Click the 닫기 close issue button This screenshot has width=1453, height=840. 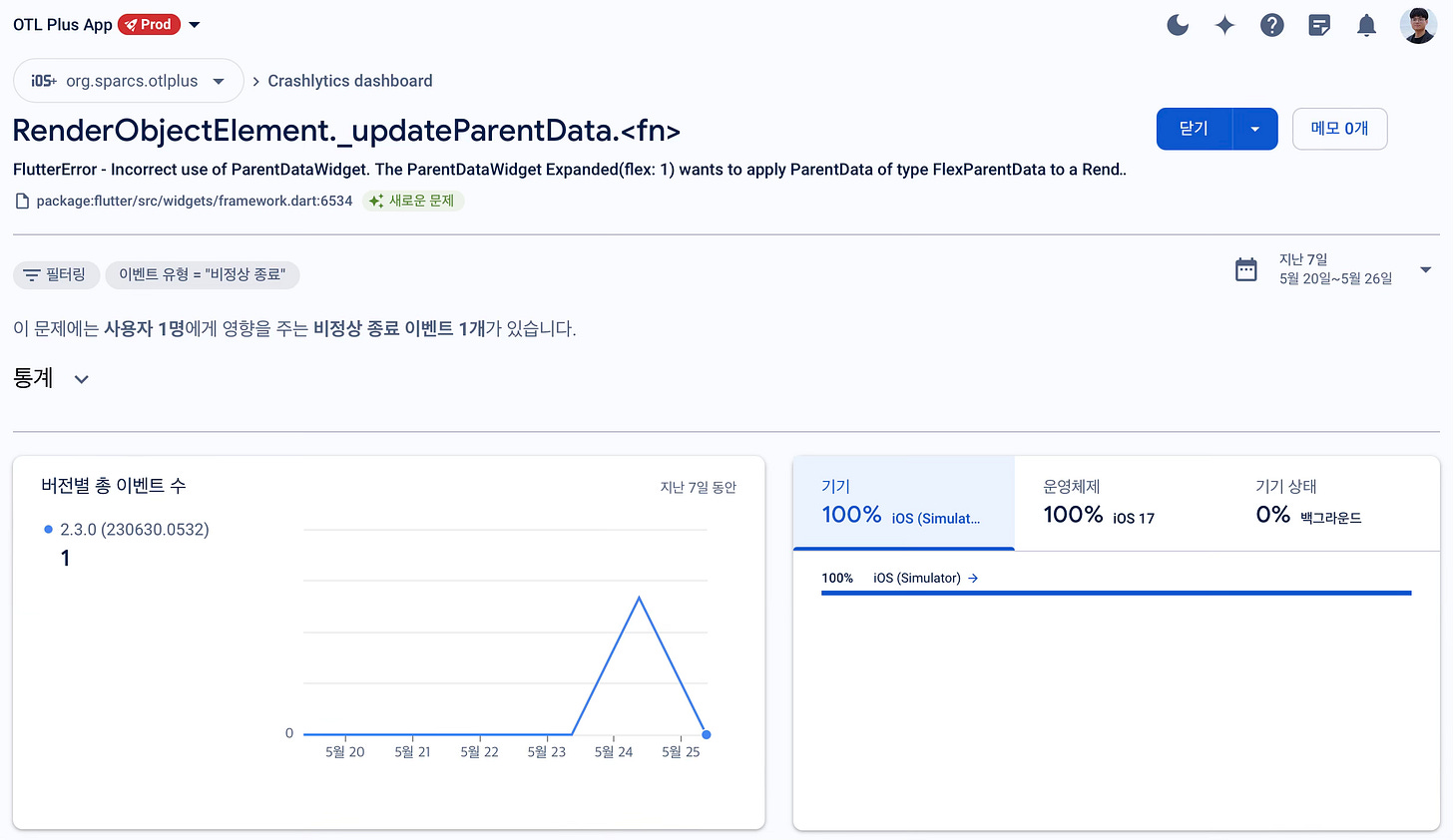1195,129
